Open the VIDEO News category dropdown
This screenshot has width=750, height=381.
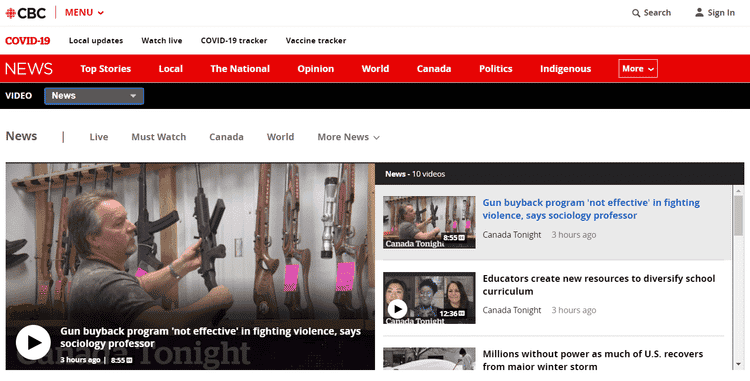pos(94,96)
